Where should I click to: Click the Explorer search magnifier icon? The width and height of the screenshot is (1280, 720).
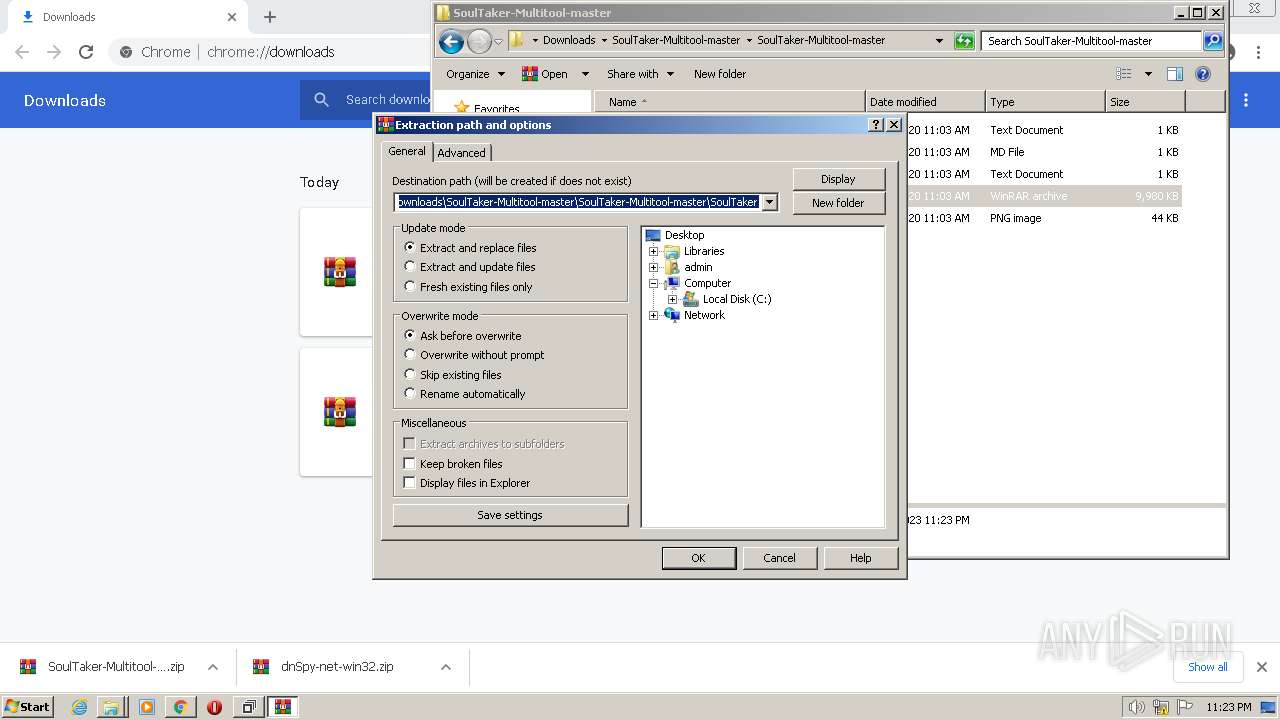point(1213,41)
